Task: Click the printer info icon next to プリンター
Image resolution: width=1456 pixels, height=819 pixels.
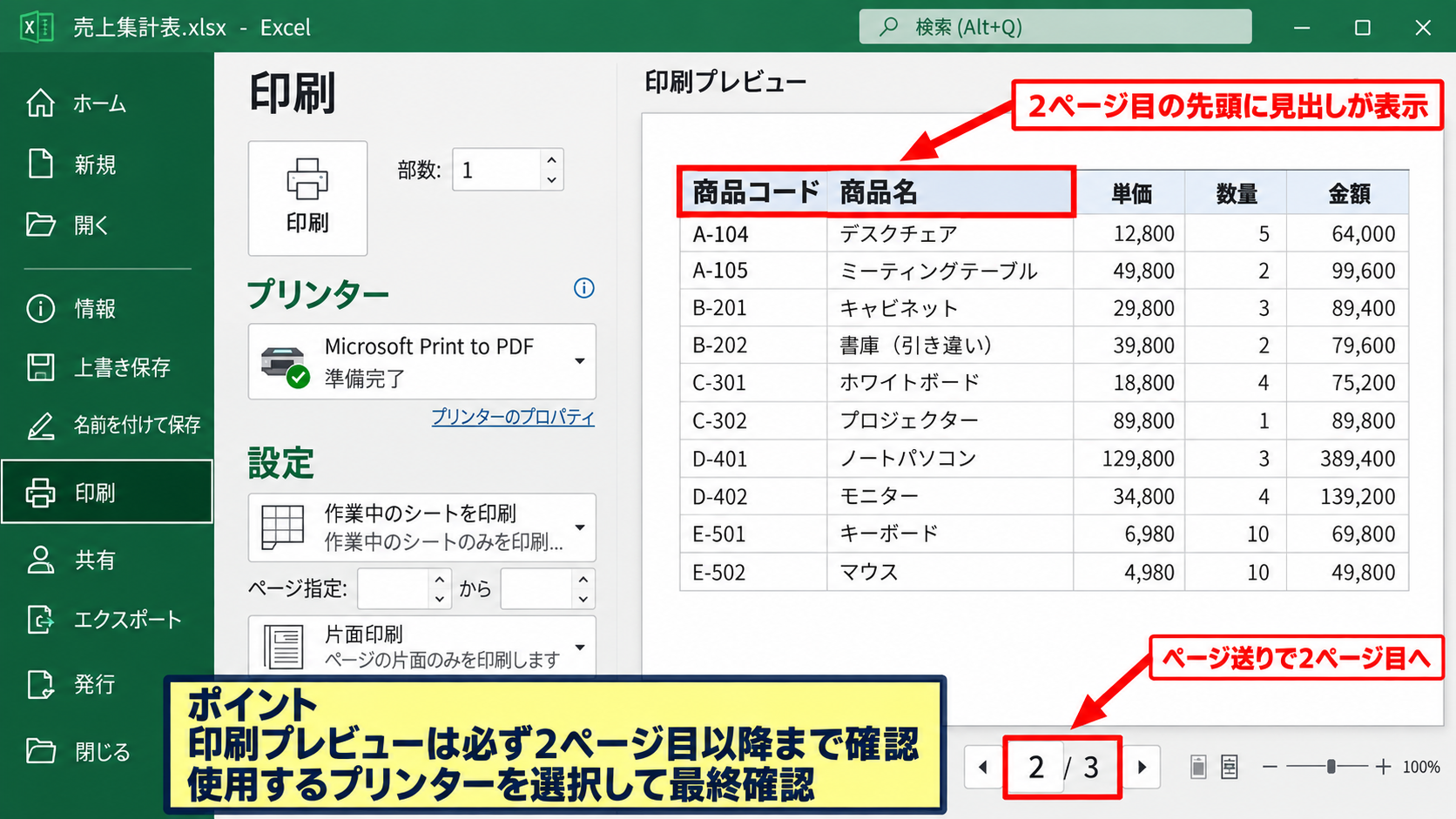Action: point(584,288)
